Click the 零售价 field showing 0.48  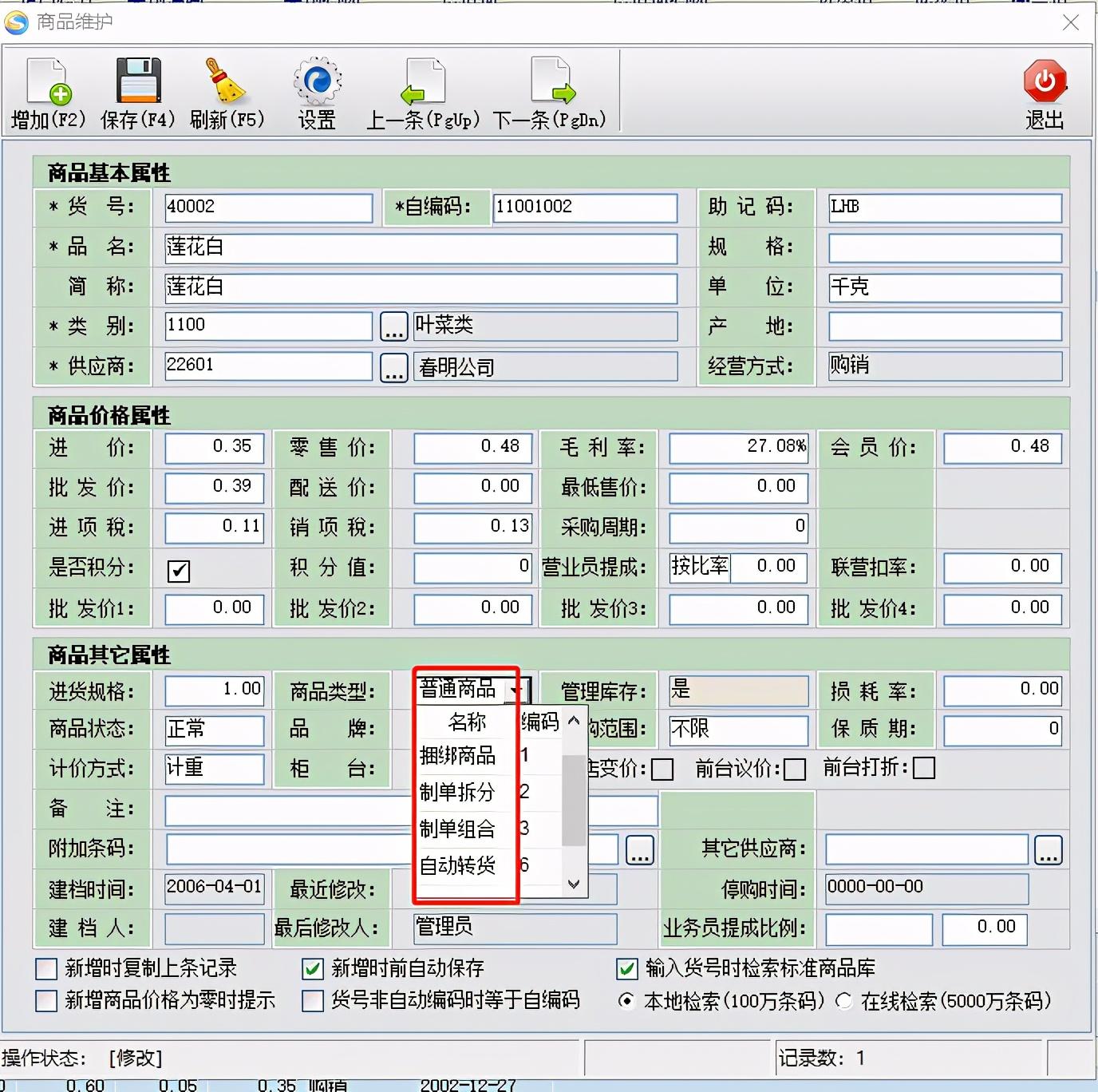473,448
